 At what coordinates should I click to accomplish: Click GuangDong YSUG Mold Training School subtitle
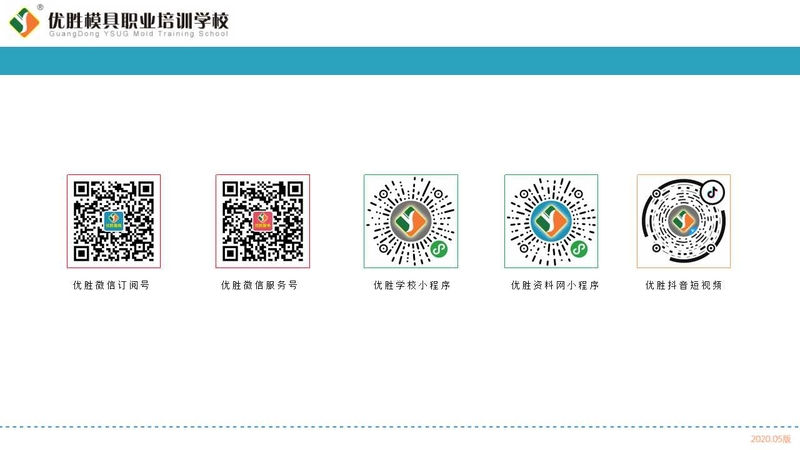138,34
